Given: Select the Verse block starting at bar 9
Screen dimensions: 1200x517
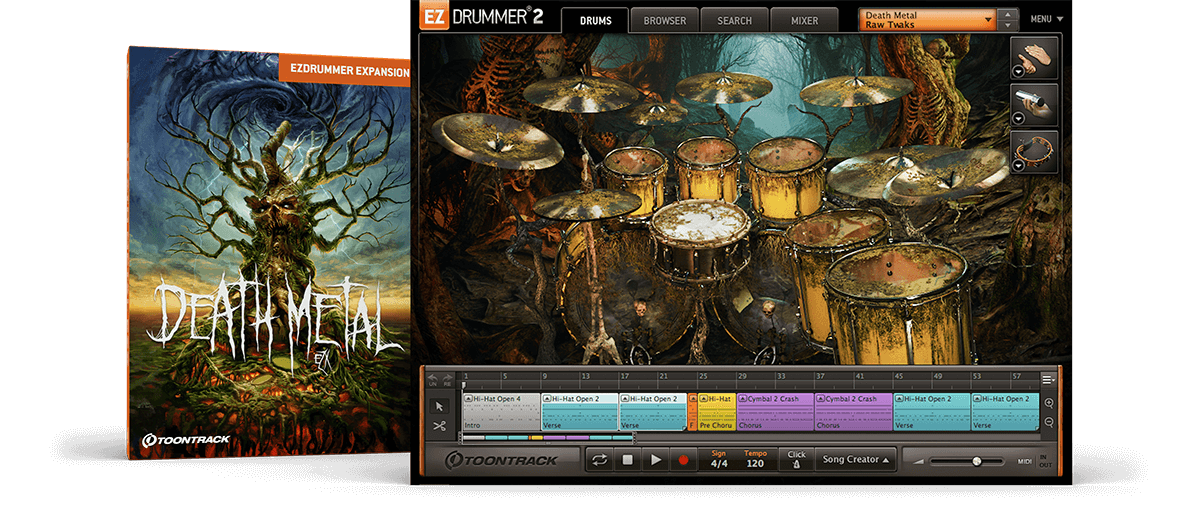Looking at the screenshot, I should [x=580, y=411].
